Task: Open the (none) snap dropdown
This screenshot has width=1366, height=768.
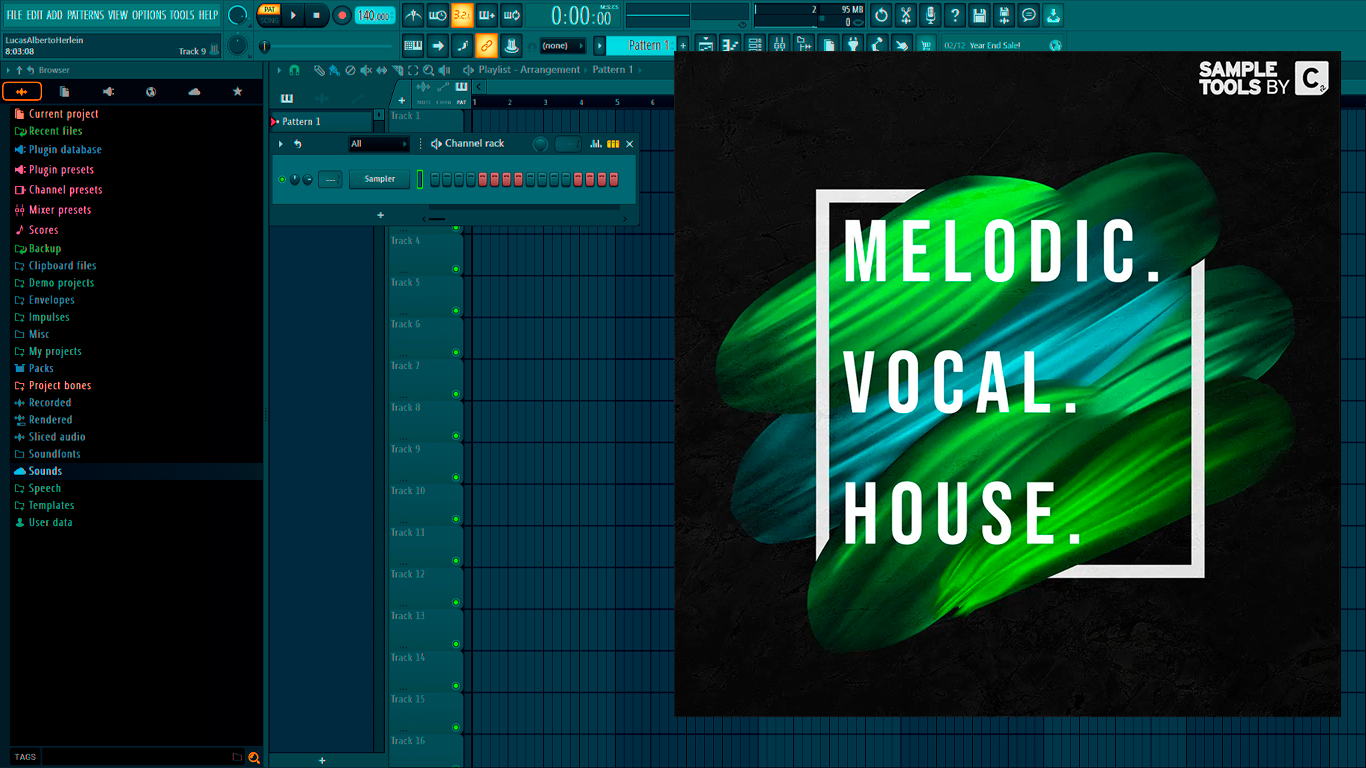Action: click(563, 45)
